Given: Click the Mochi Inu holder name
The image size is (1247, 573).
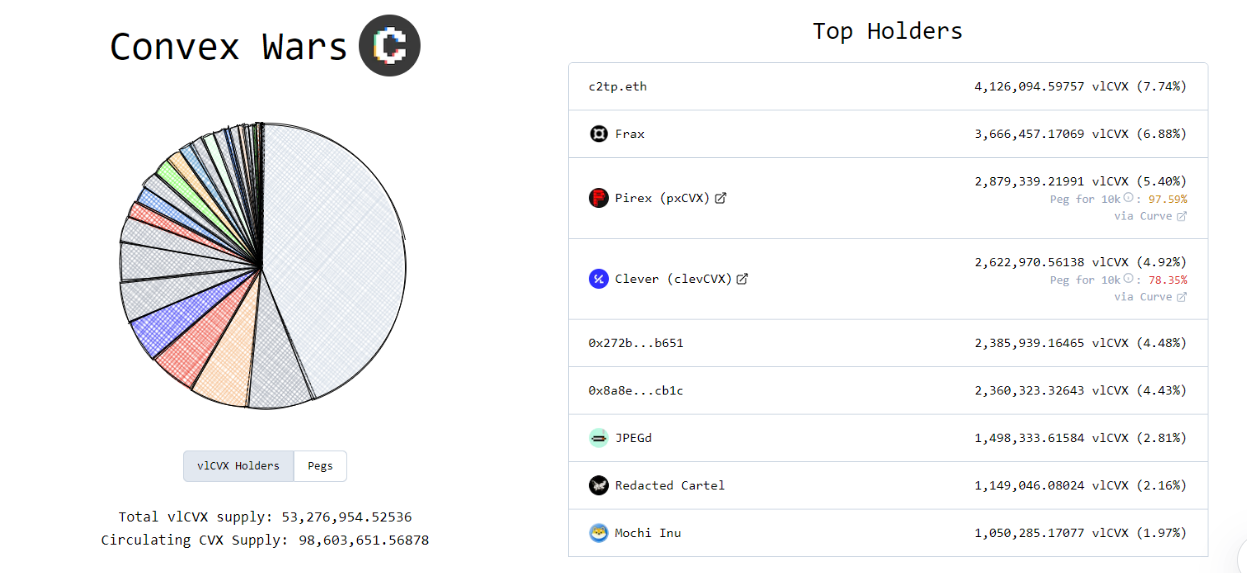Looking at the screenshot, I should point(648,533).
